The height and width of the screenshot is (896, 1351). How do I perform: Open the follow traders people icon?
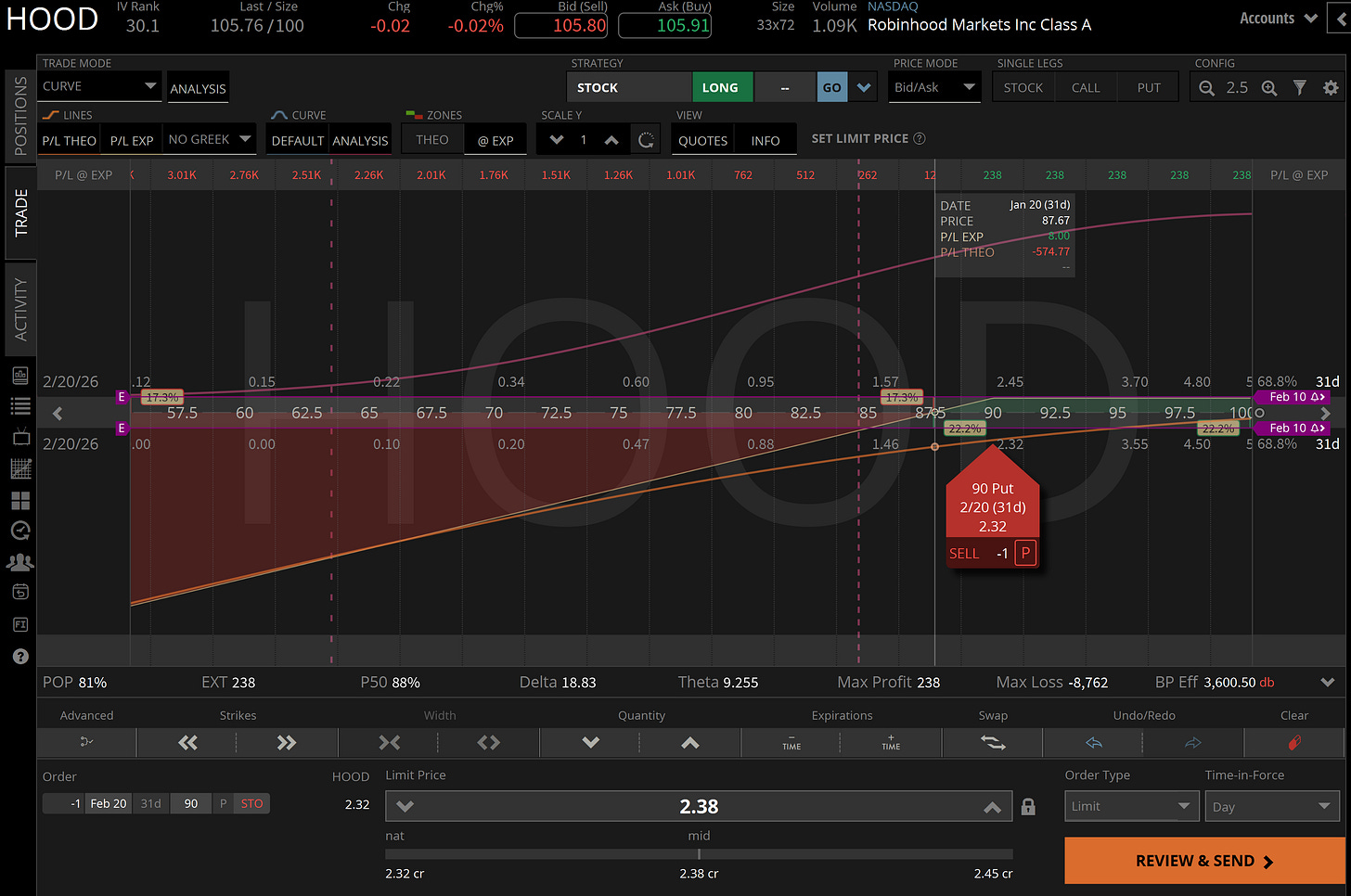click(x=20, y=562)
